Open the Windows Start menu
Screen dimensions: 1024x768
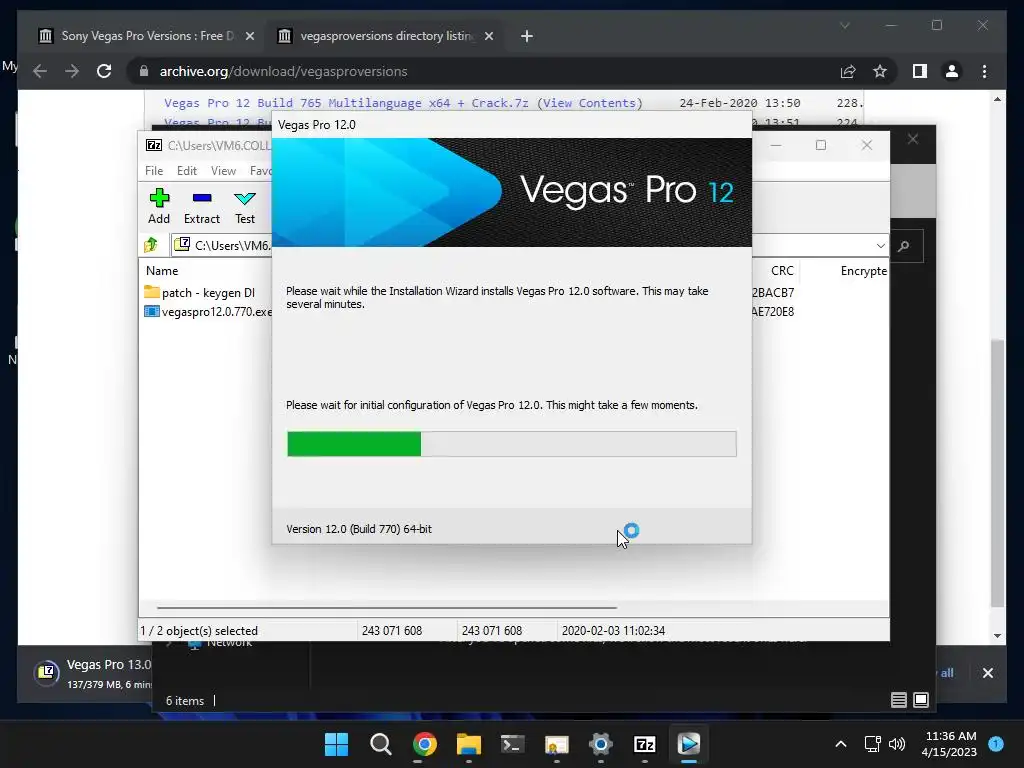tap(336, 744)
